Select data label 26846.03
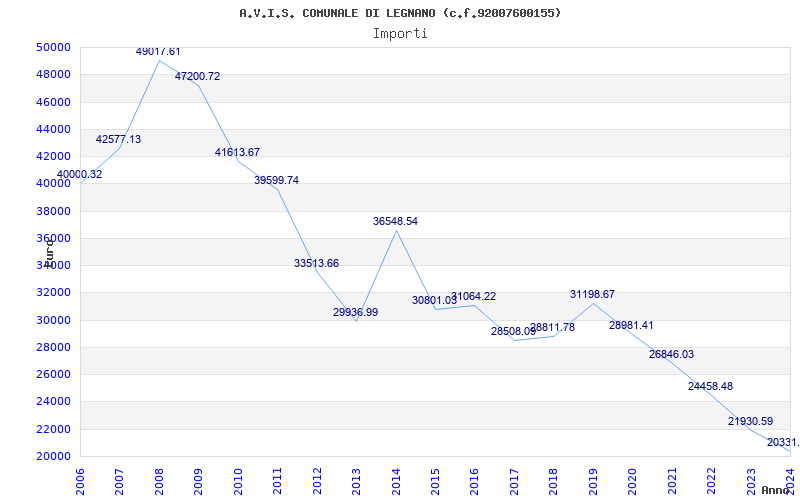800x500 pixels. pos(671,355)
